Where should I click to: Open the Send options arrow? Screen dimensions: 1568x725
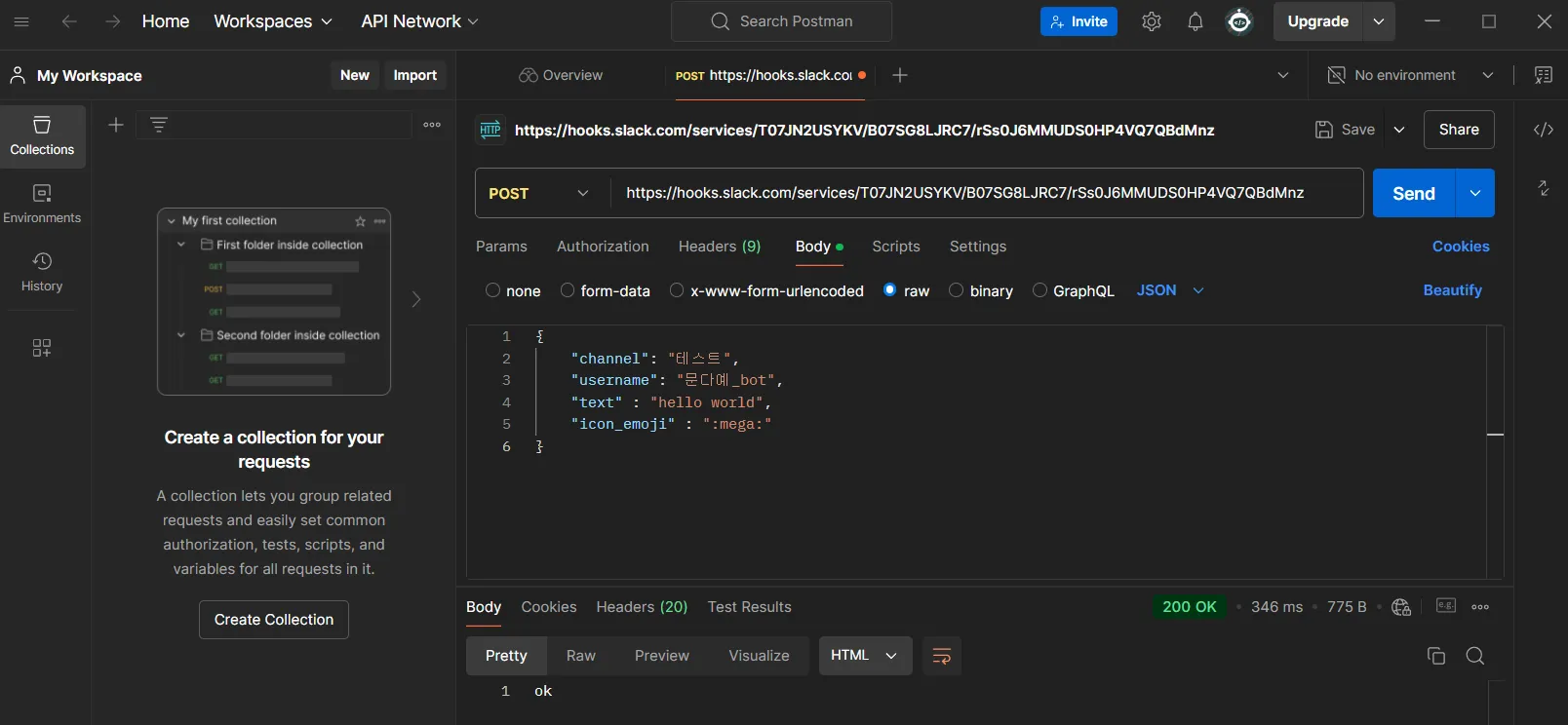[x=1475, y=193]
